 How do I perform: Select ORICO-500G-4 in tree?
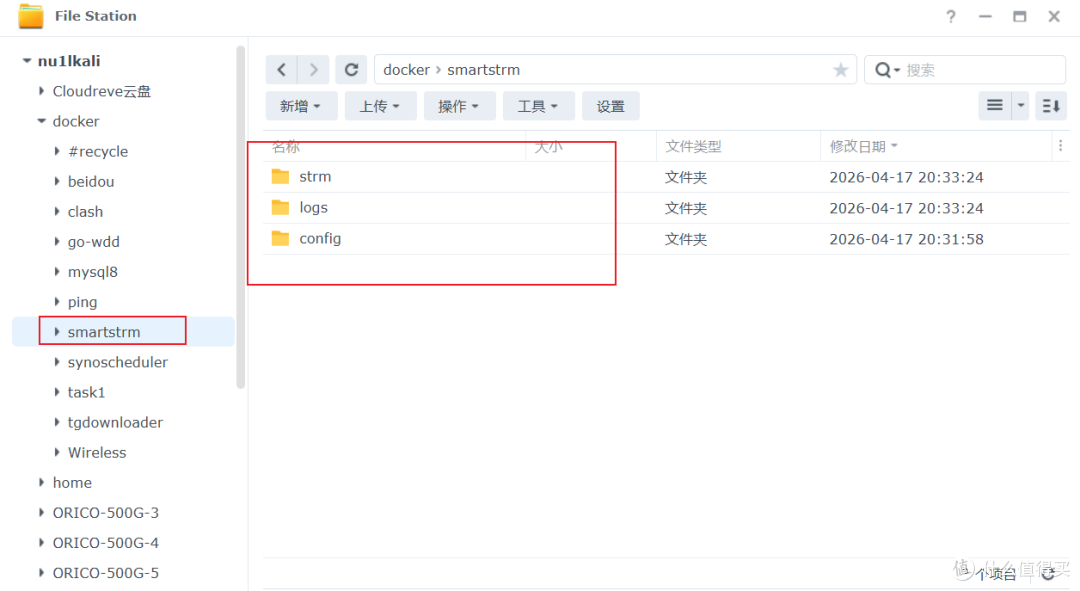coord(105,543)
